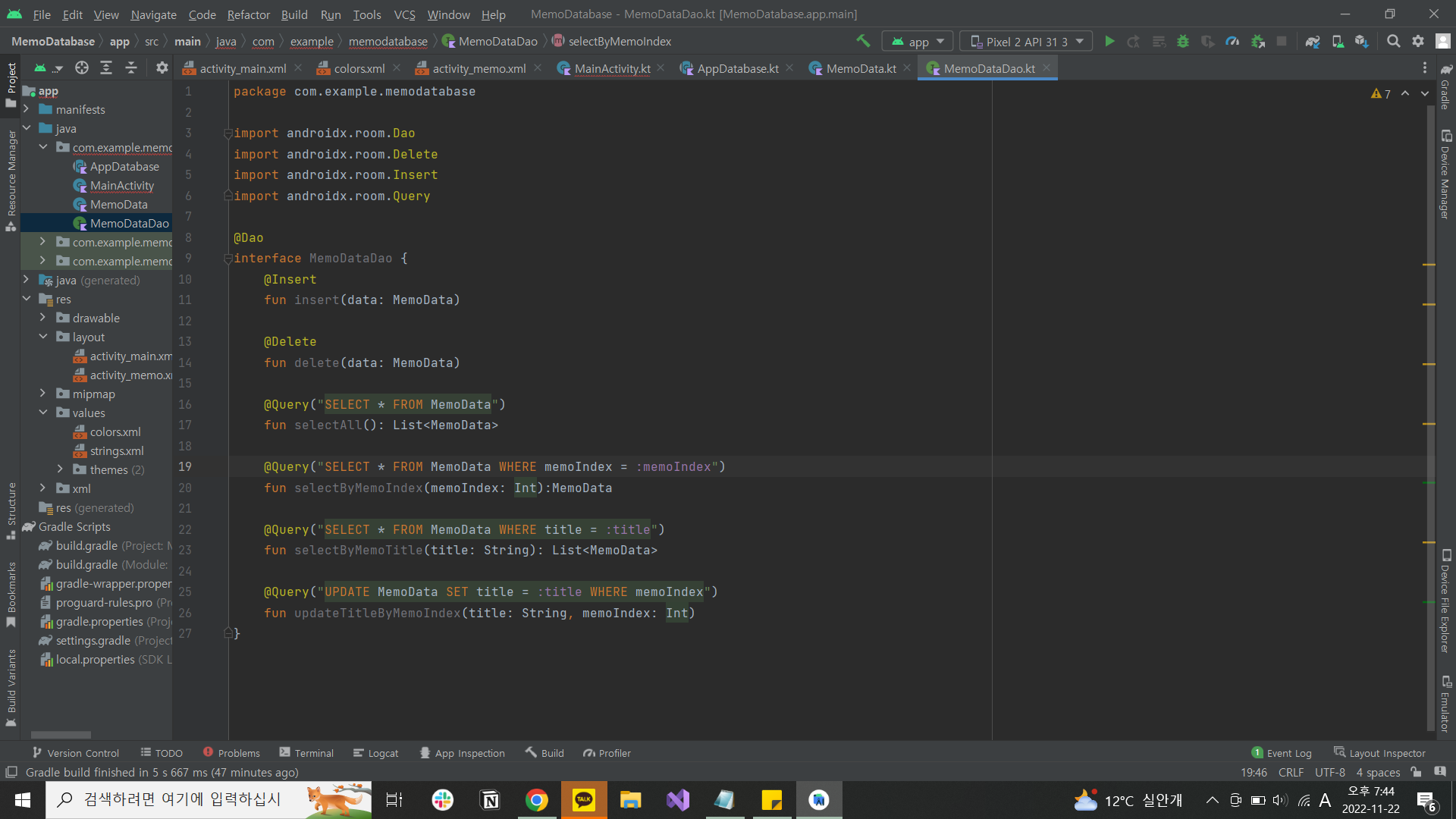Run the app with green play button
1456x819 pixels.
[x=1109, y=41]
